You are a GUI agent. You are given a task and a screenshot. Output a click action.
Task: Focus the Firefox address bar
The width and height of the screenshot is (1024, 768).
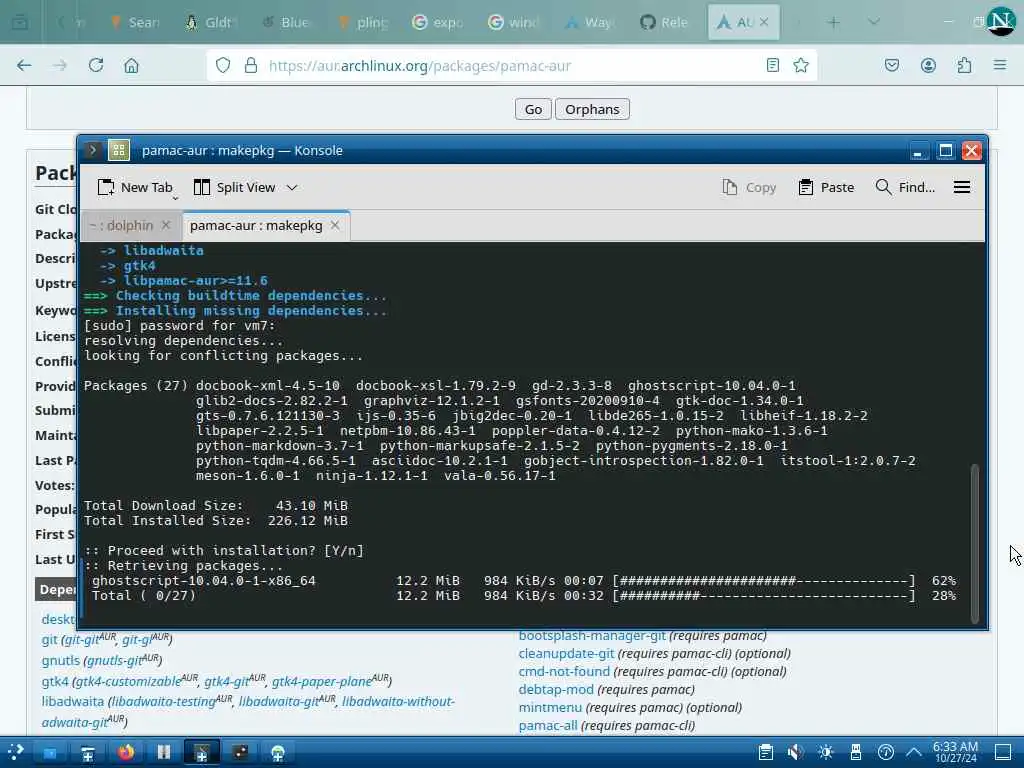tap(512, 65)
